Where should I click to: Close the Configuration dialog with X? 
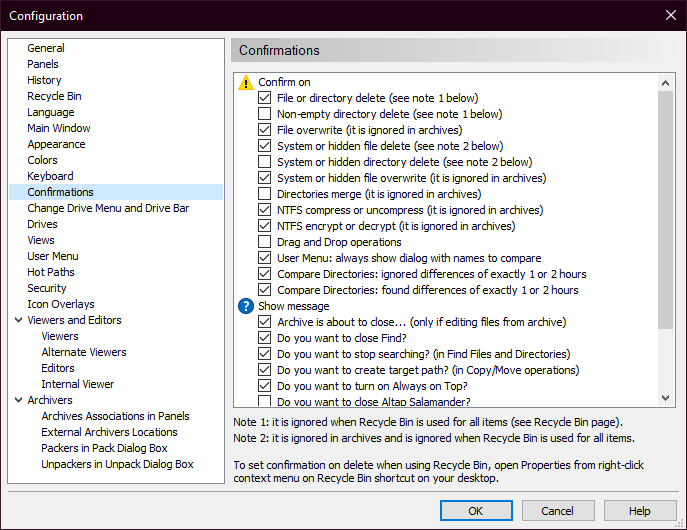pyautogui.click(x=669, y=15)
